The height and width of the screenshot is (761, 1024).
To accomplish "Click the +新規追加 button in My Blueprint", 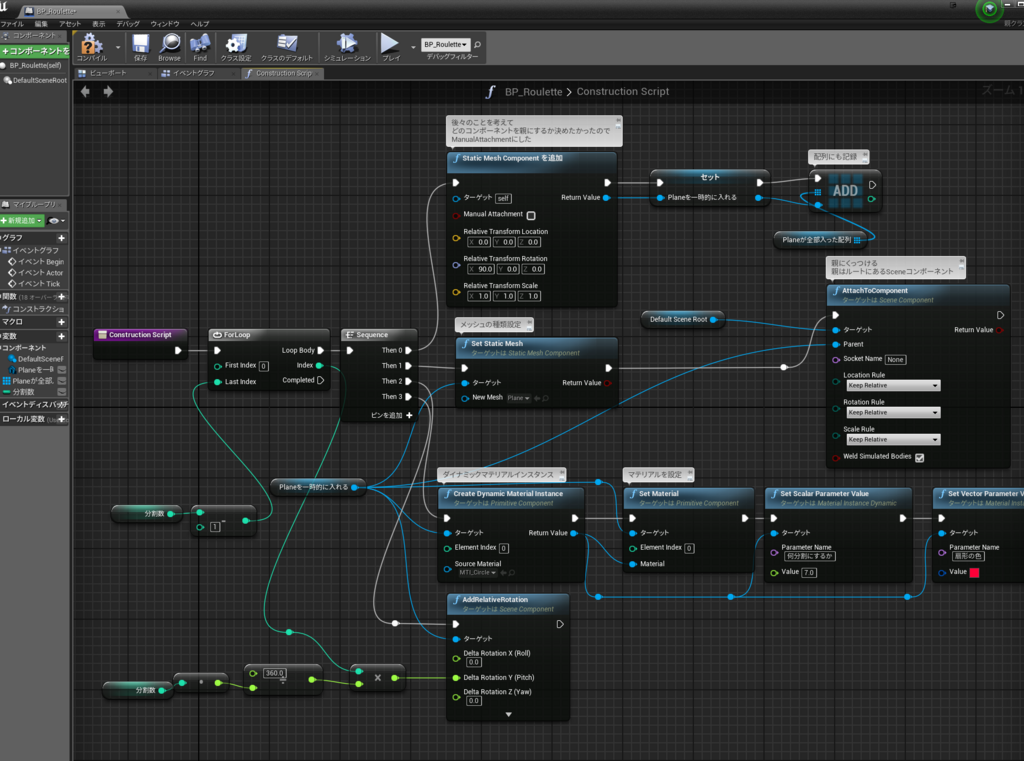I will (x=22, y=221).
